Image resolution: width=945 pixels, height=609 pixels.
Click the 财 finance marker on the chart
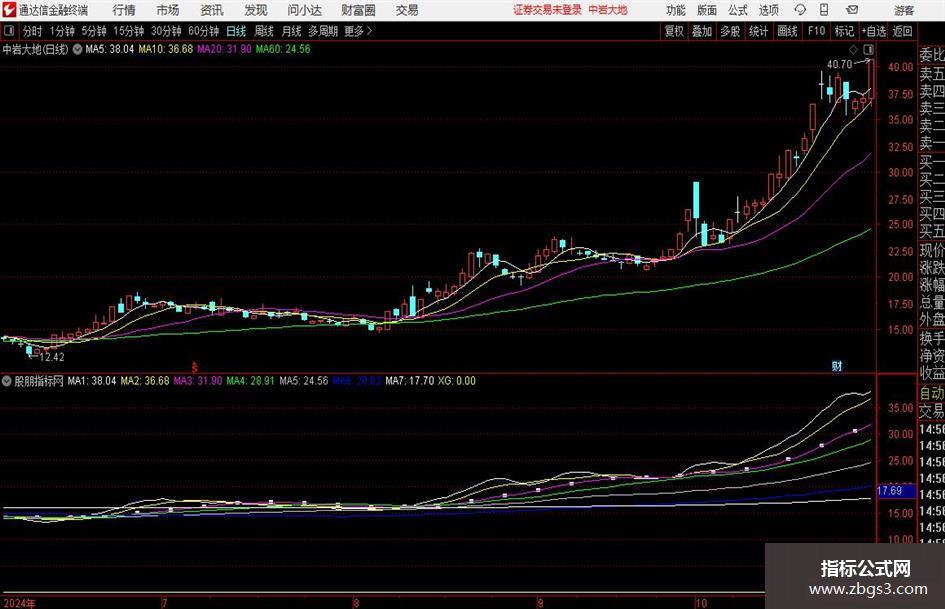837,366
